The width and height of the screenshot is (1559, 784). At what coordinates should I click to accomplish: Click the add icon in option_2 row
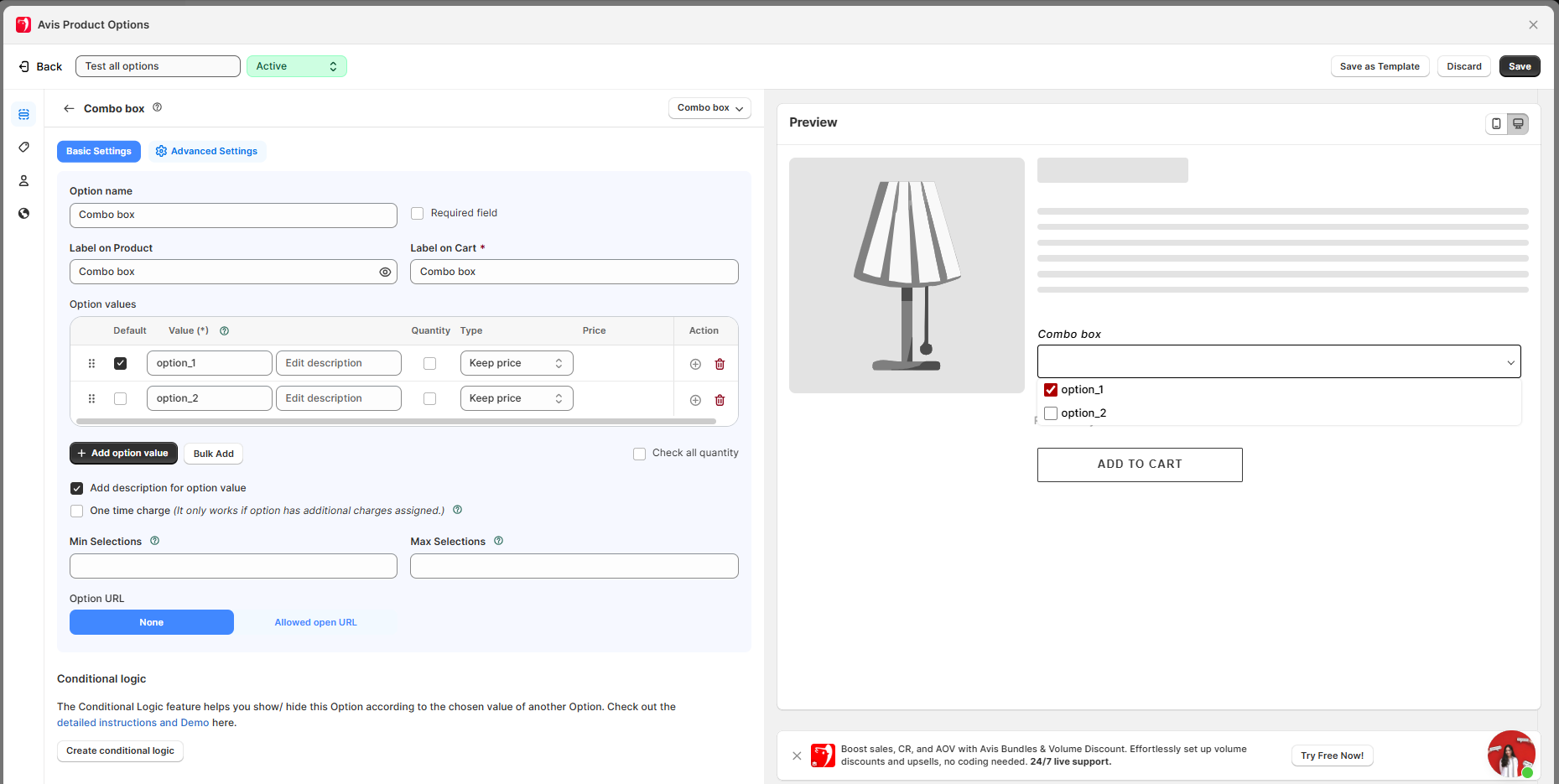(x=695, y=400)
